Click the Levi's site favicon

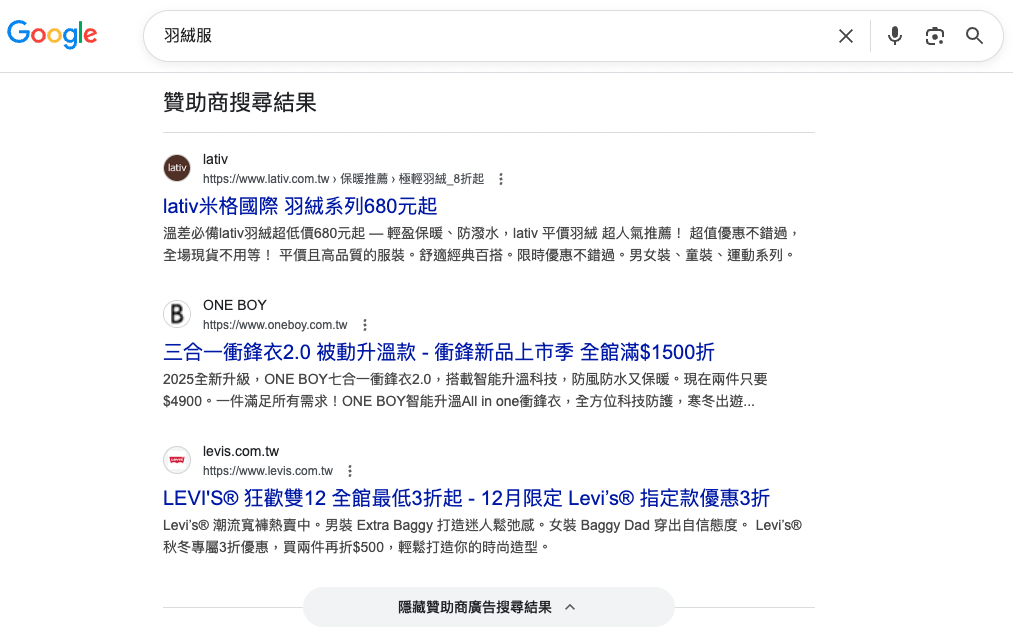click(x=176, y=459)
